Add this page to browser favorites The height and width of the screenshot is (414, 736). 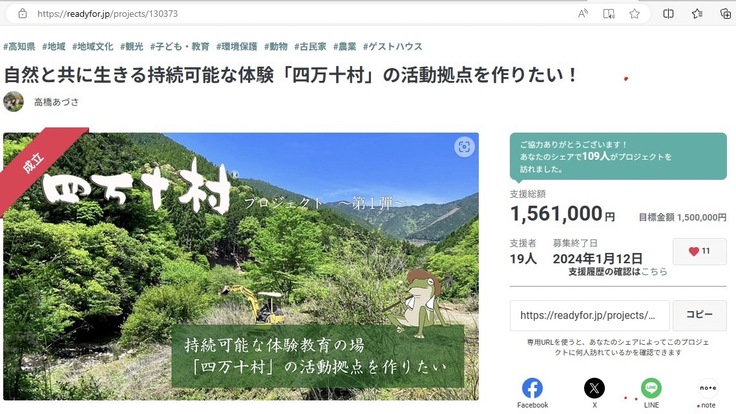(x=635, y=14)
